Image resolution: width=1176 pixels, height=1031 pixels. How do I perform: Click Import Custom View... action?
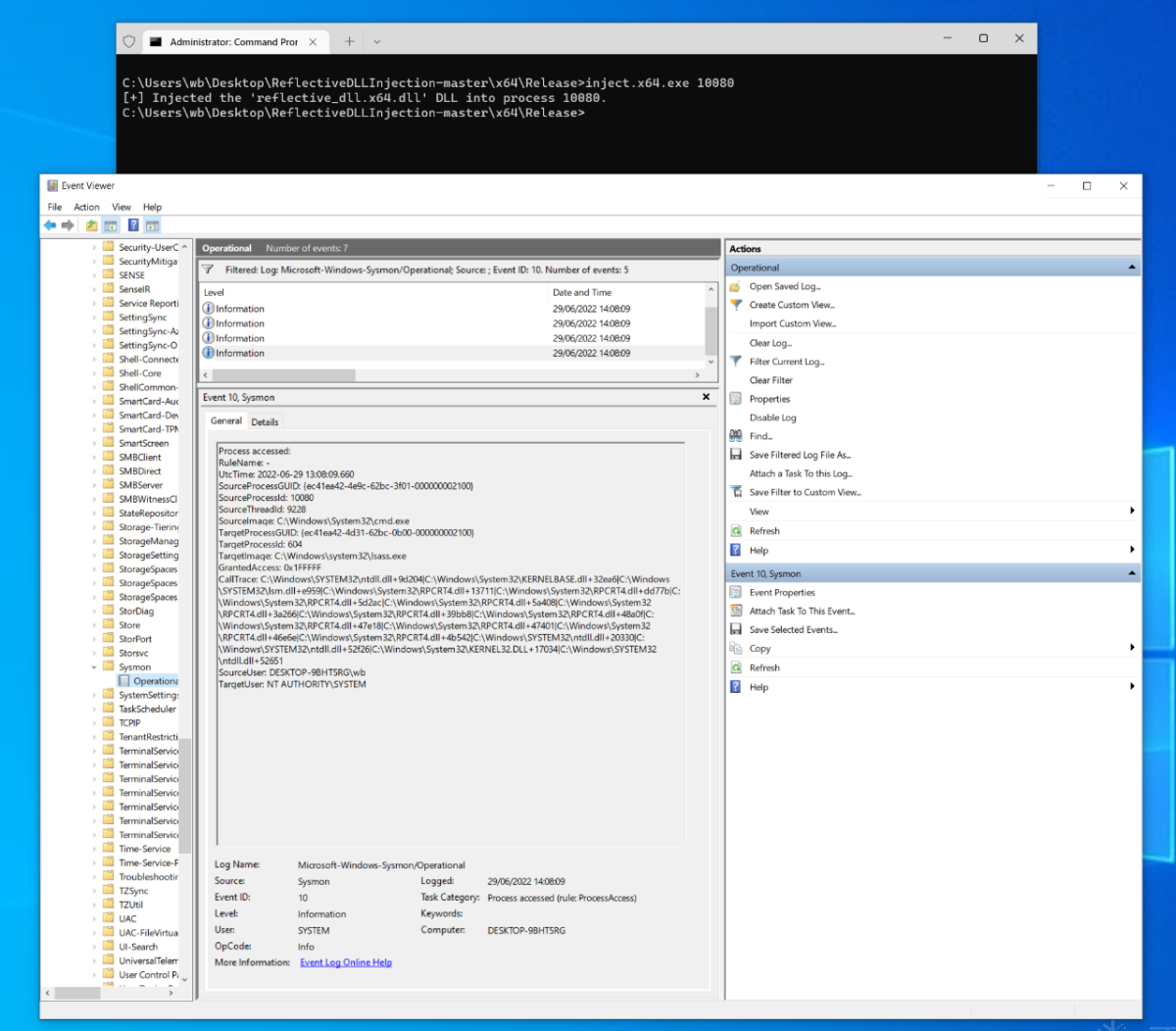tap(793, 323)
